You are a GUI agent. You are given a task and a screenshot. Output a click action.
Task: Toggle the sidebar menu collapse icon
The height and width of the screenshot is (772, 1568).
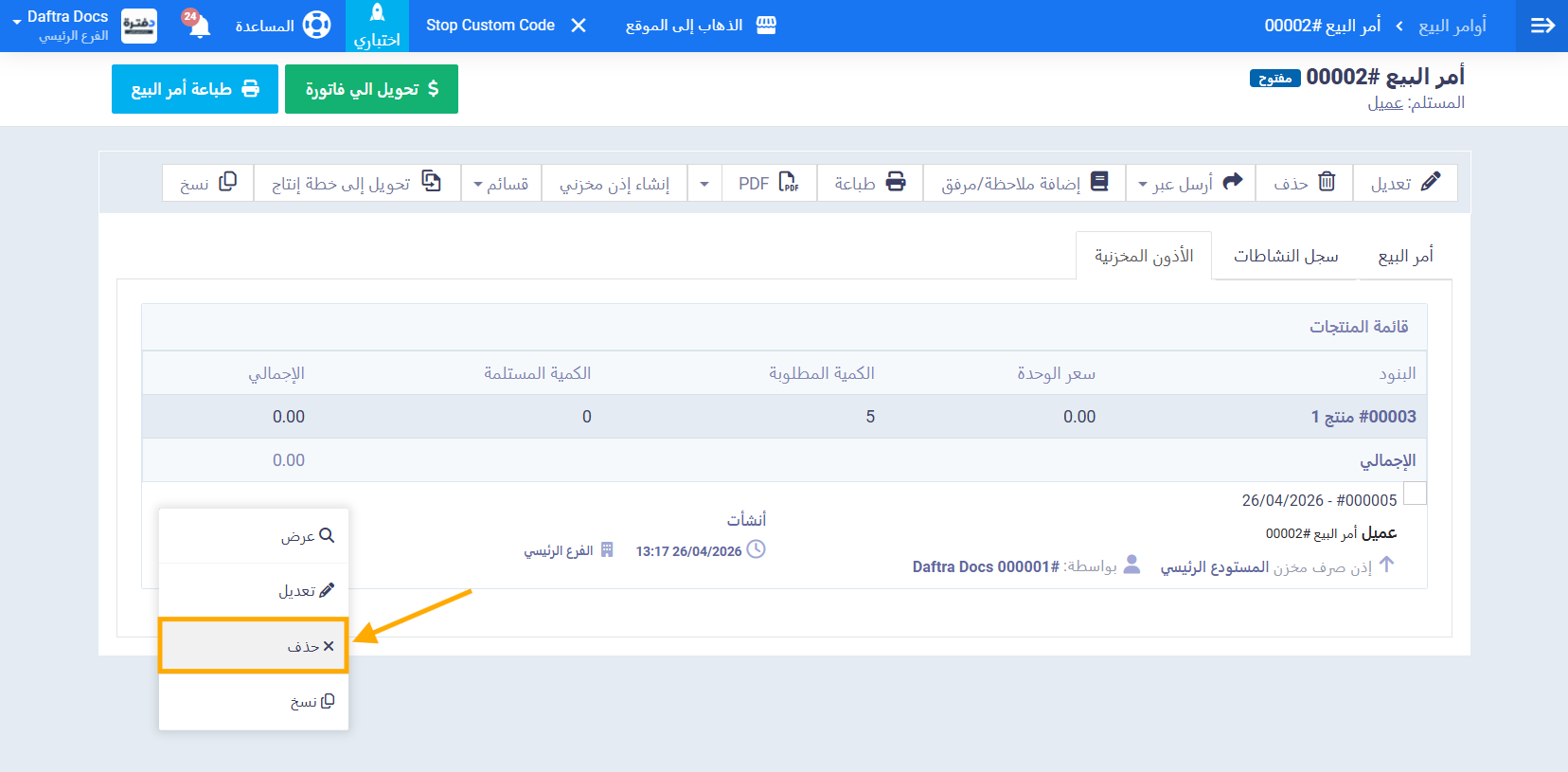(x=1541, y=26)
